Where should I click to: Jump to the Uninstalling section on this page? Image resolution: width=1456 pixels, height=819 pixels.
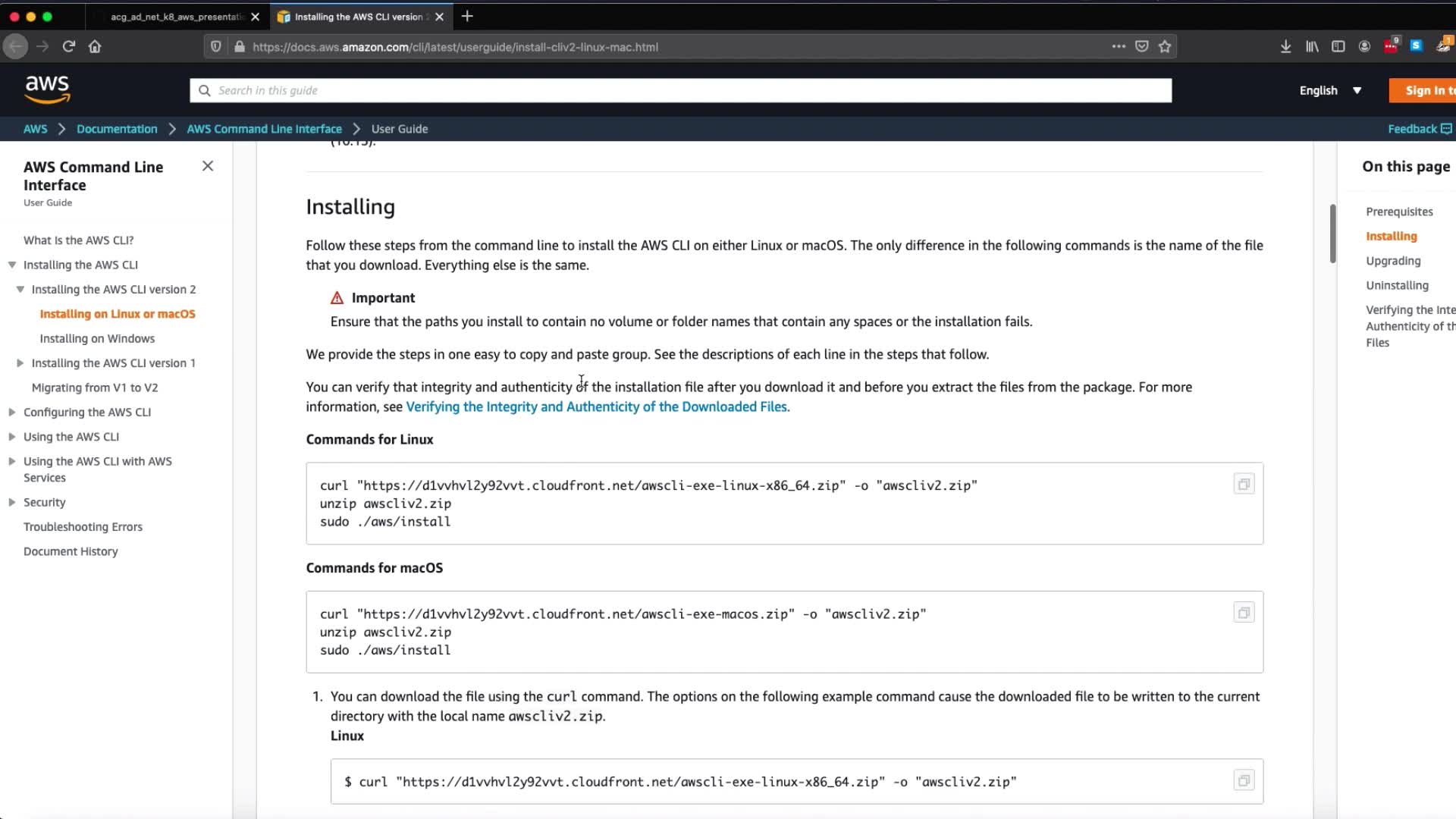pyautogui.click(x=1397, y=285)
